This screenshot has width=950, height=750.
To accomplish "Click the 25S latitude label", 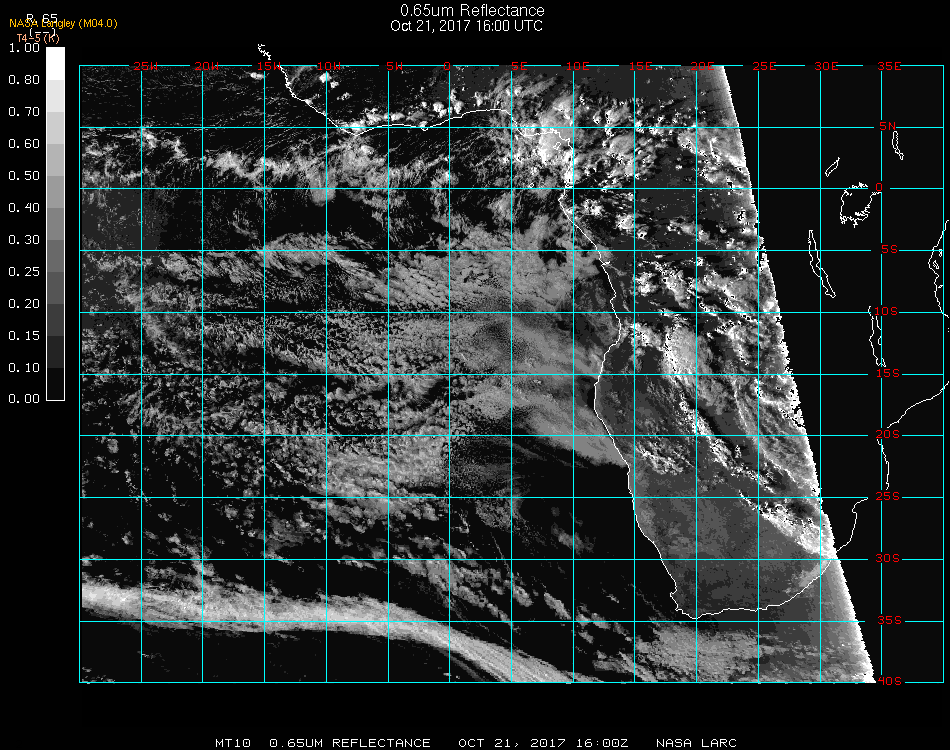I will (x=888, y=497).
